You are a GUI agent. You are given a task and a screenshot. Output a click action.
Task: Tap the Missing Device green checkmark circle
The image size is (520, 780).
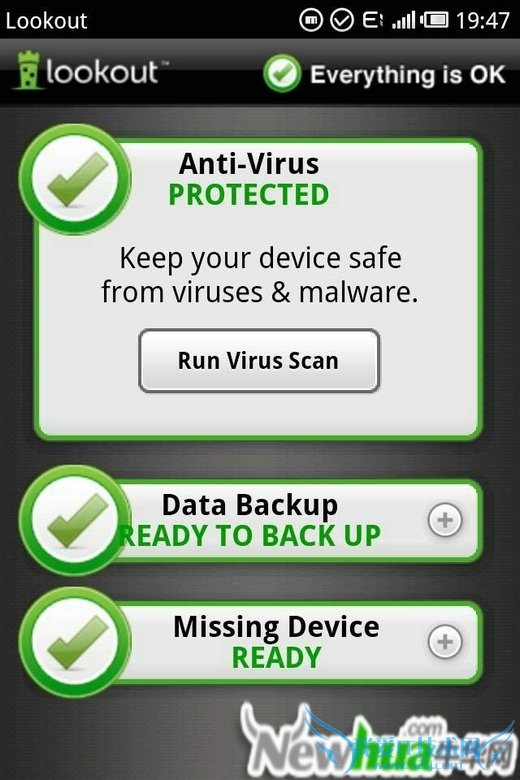coord(75,642)
